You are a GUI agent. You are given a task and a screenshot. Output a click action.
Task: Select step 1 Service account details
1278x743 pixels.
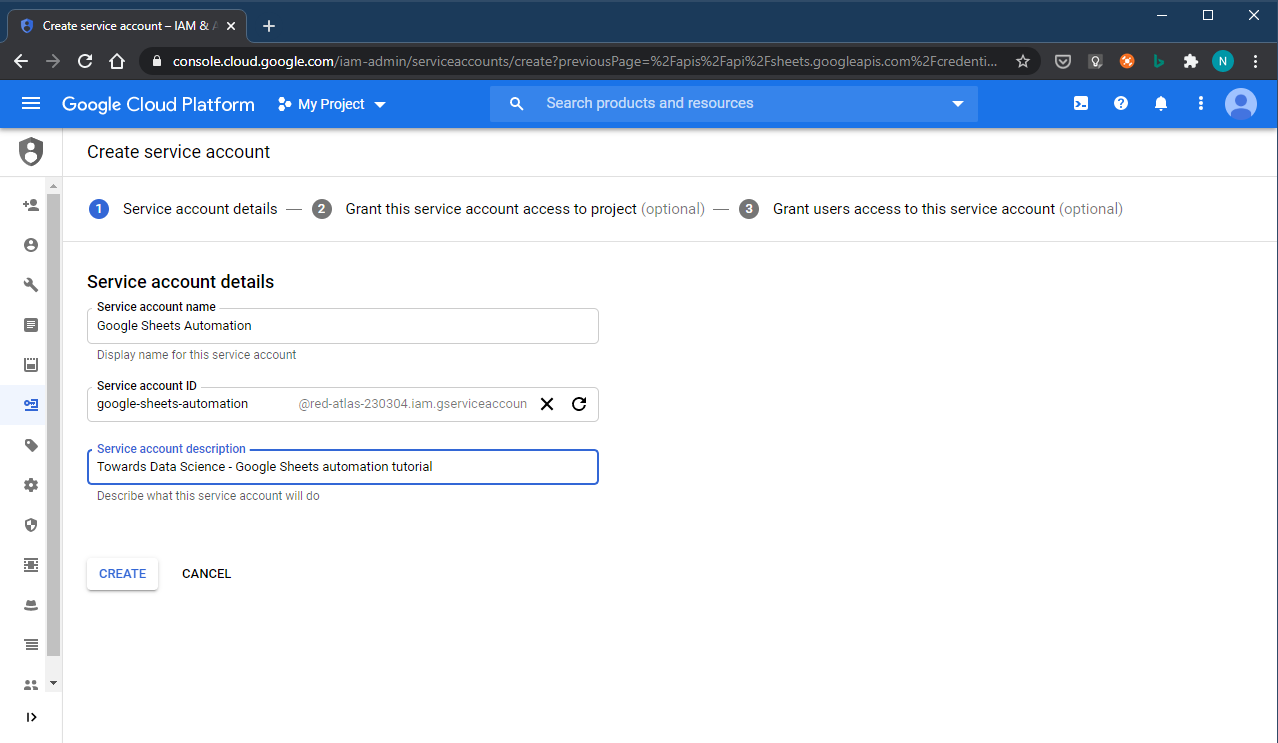pos(183,209)
